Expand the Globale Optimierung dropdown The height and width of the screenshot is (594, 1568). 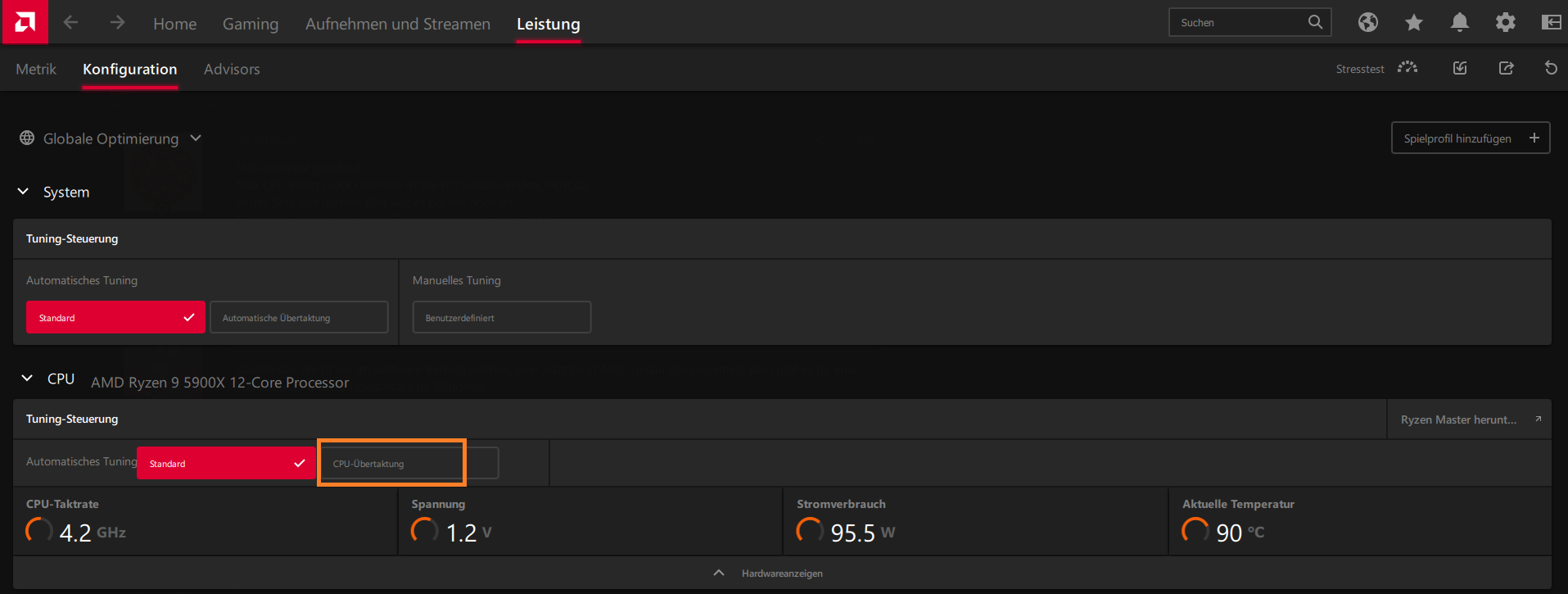pos(196,138)
